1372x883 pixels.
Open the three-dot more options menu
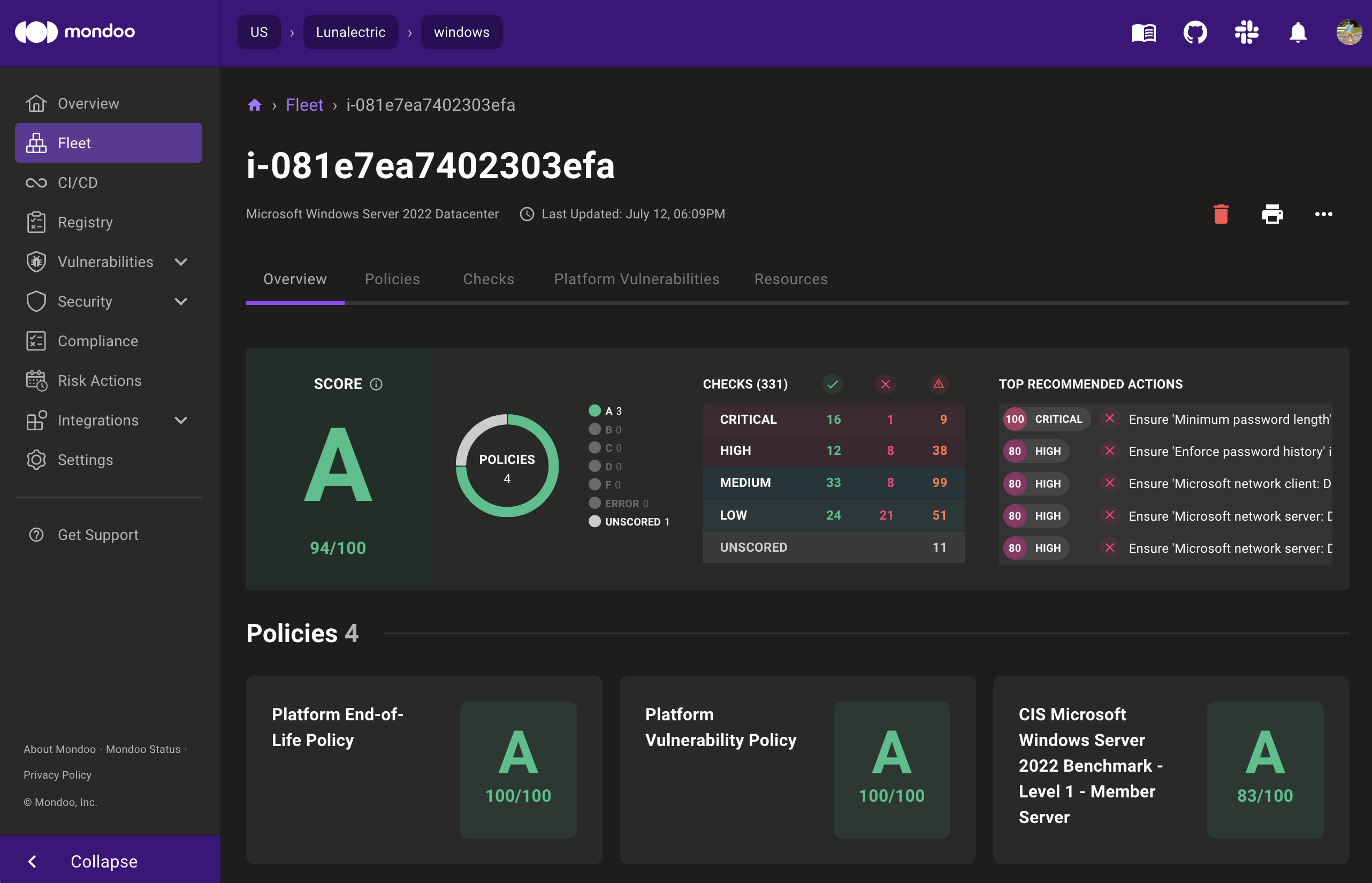[x=1323, y=214]
